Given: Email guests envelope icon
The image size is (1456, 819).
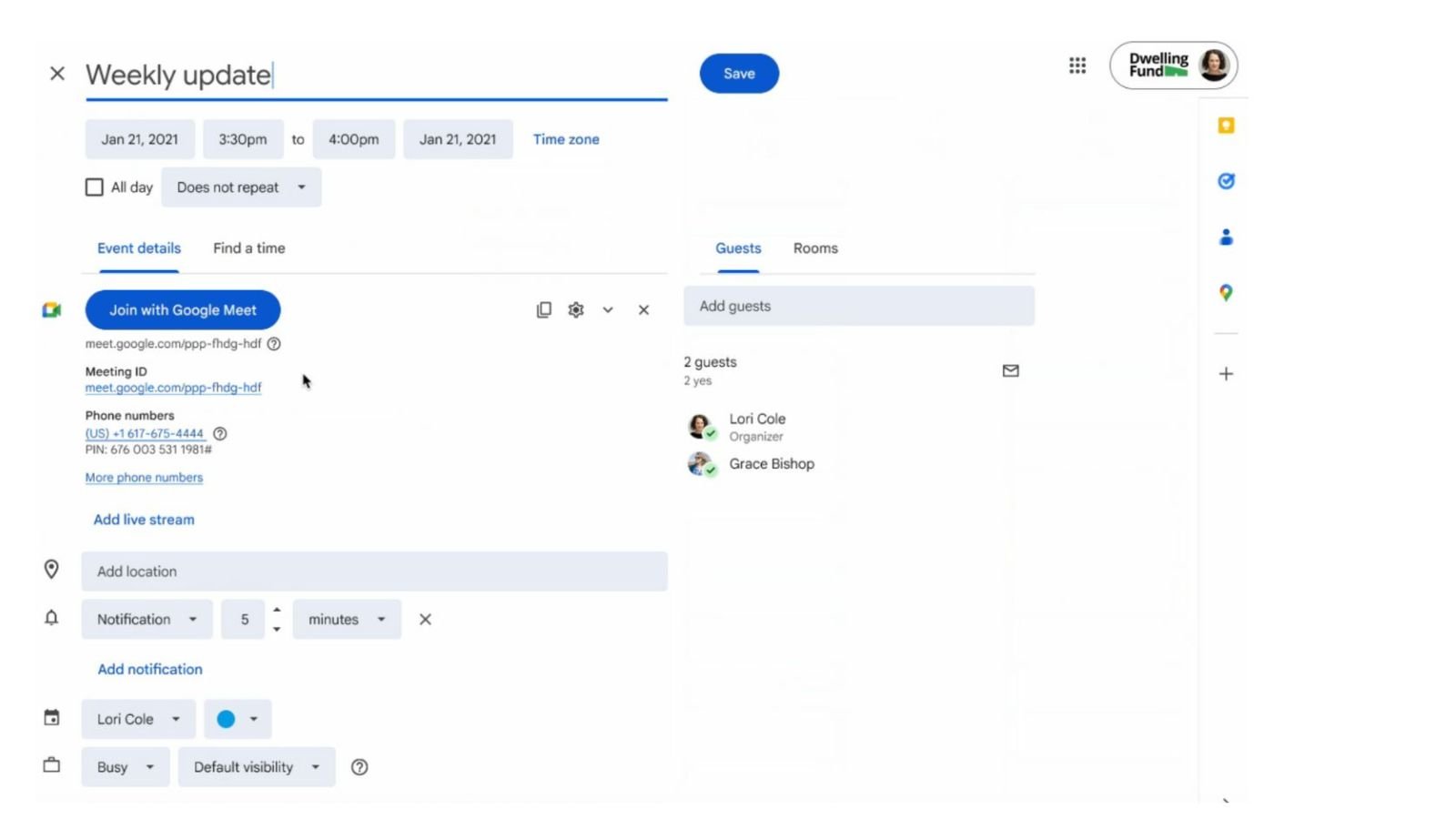Looking at the screenshot, I should pyautogui.click(x=1010, y=370).
